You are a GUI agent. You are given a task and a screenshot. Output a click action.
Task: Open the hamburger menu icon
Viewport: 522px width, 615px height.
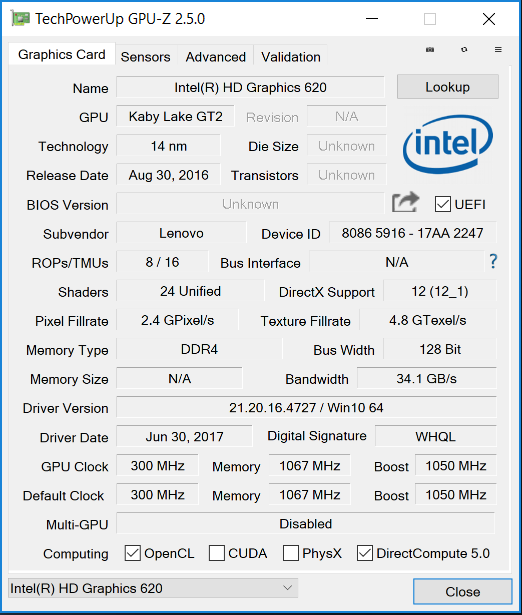[x=498, y=50]
